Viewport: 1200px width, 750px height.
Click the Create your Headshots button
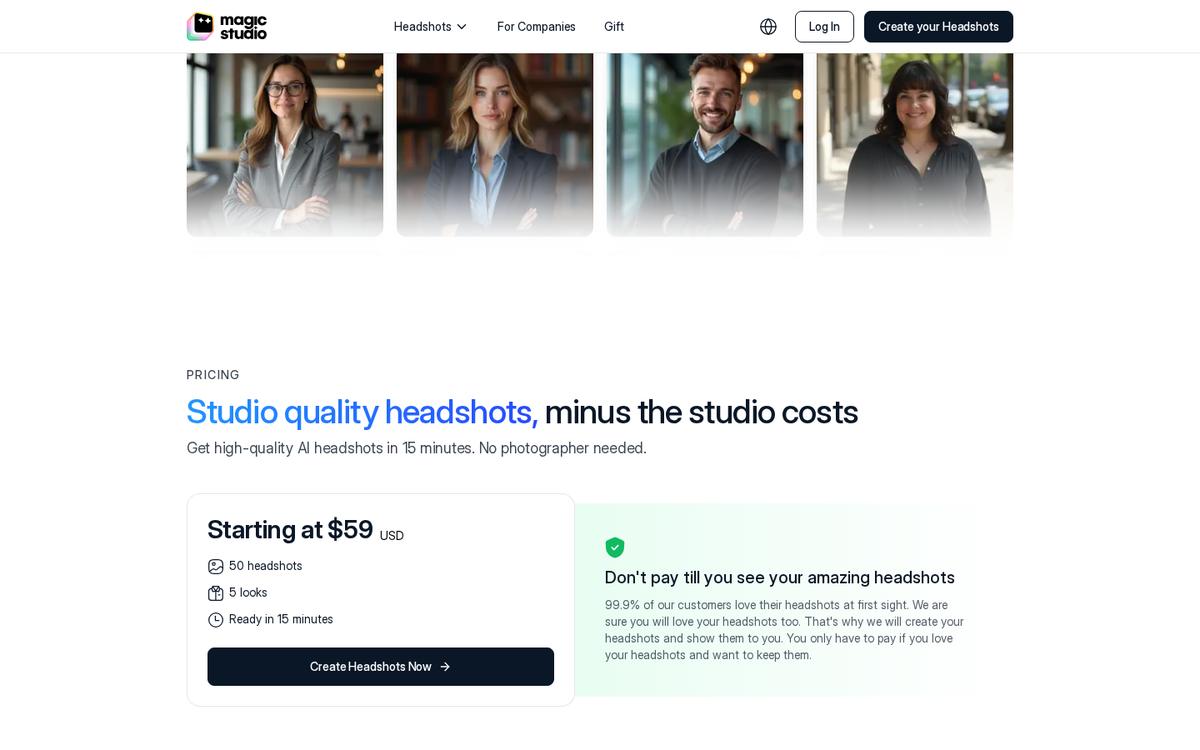[x=938, y=27]
